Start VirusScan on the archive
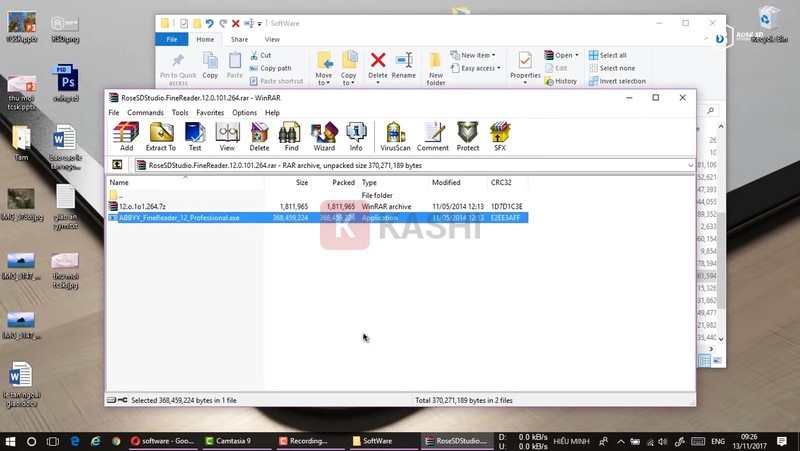 point(395,136)
